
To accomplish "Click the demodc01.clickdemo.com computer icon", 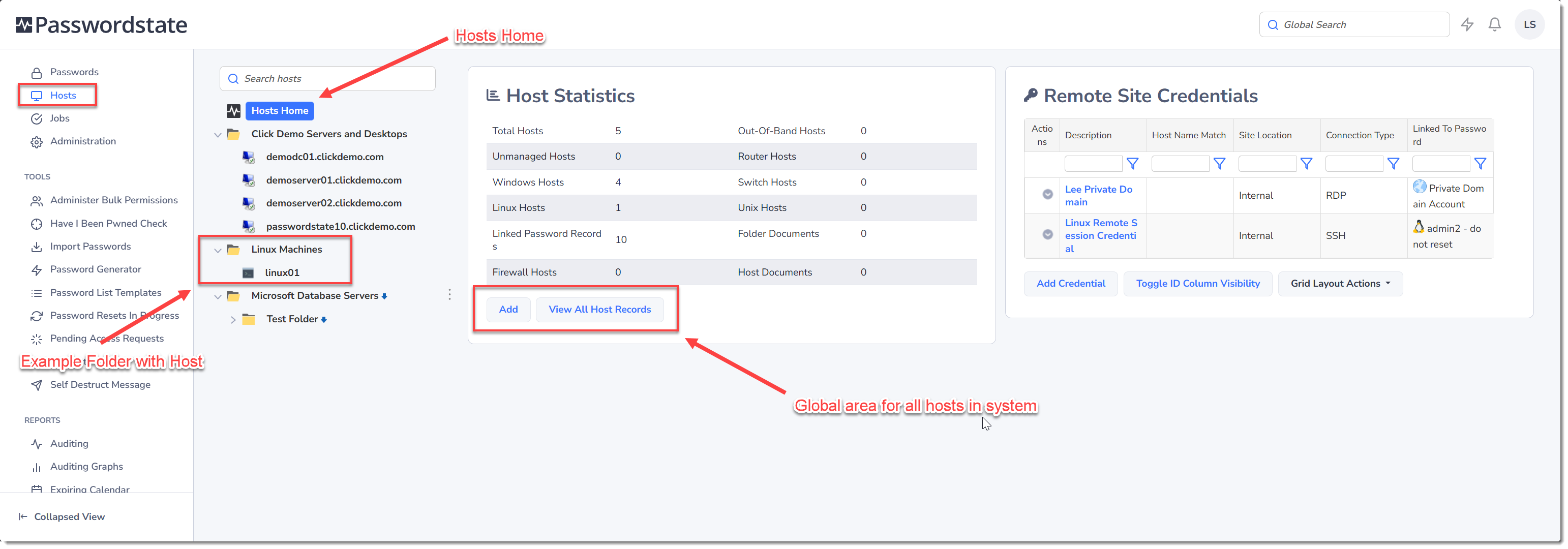I will (x=248, y=157).
